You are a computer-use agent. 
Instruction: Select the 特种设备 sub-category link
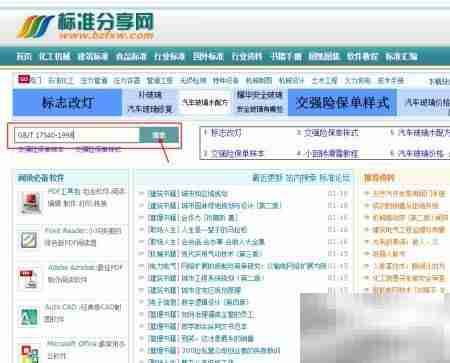pyautogui.click(x=226, y=80)
